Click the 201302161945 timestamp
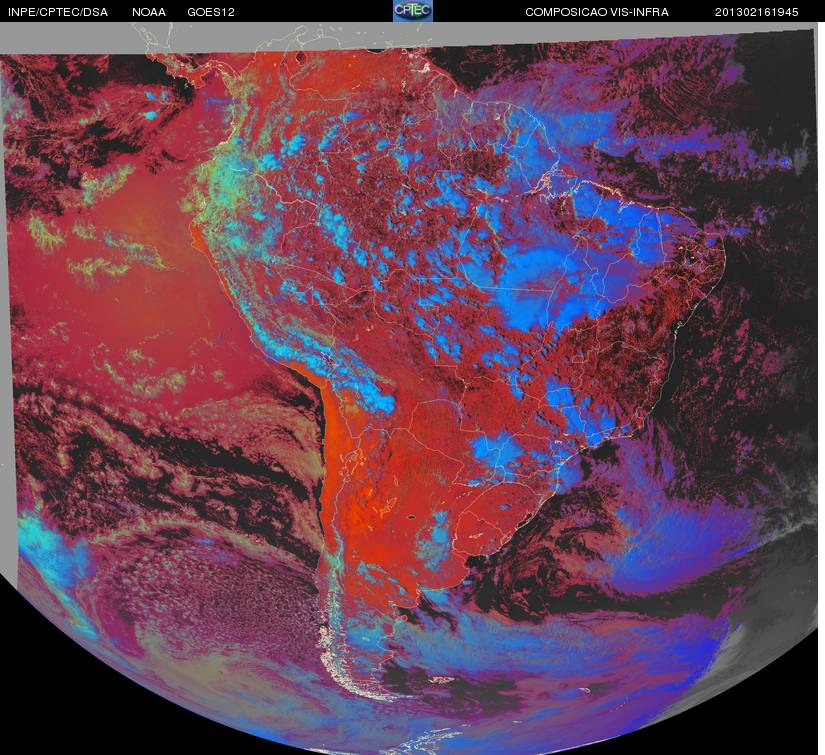 [x=756, y=12]
